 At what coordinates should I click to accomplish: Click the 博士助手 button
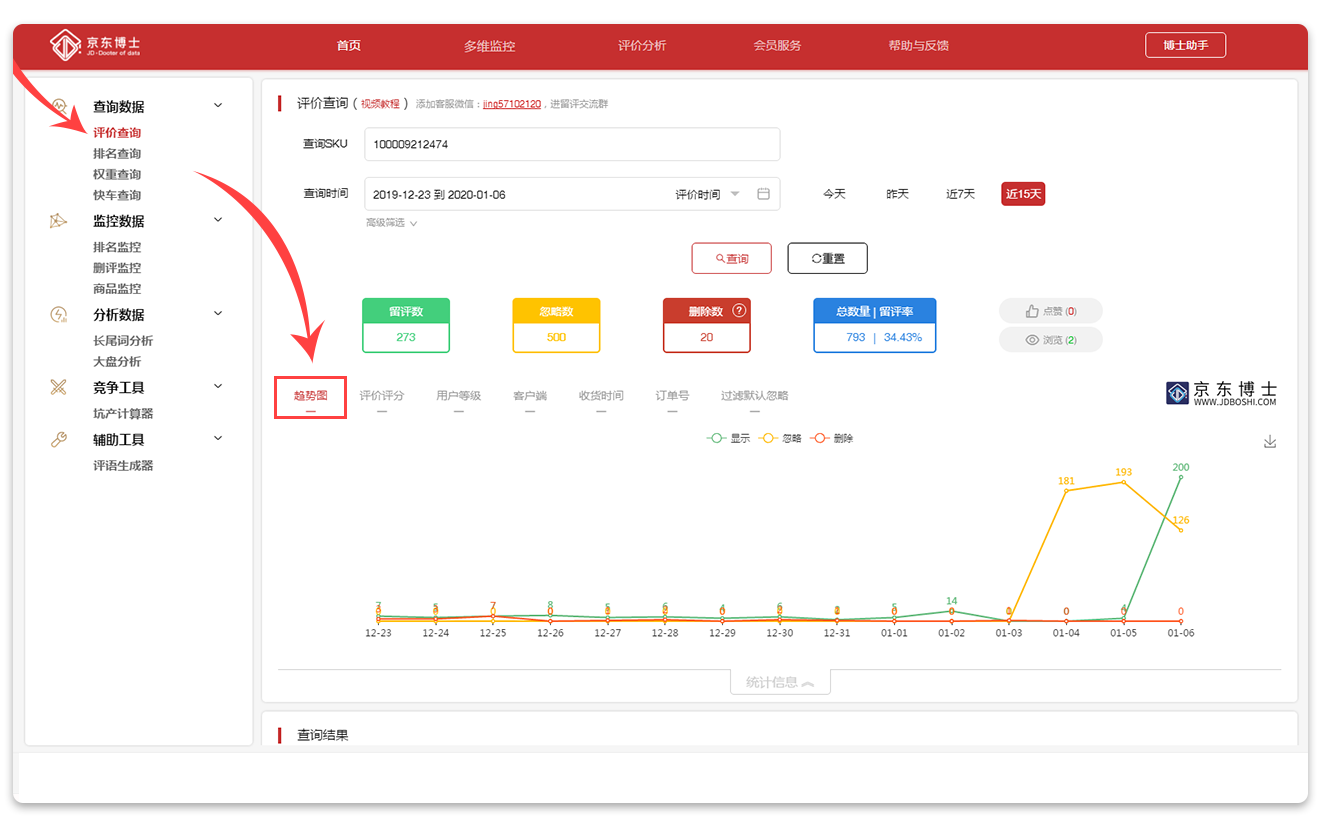pyautogui.click(x=1185, y=45)
